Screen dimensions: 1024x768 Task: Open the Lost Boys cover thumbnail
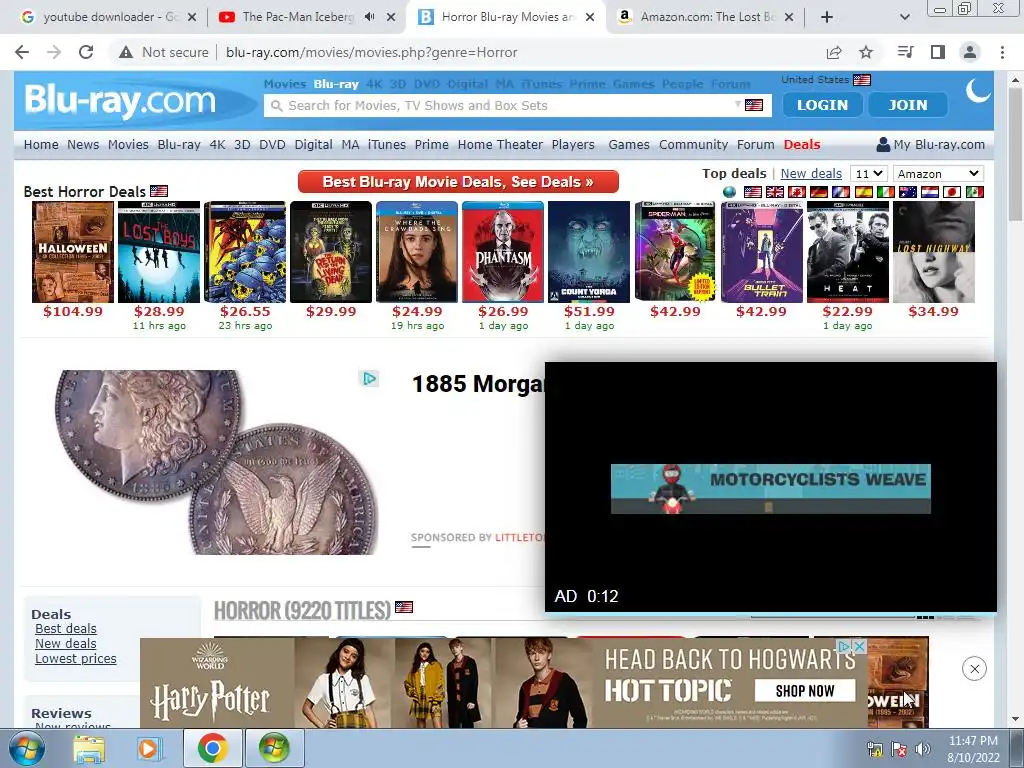pyautogui.click(x=159, y=252)
